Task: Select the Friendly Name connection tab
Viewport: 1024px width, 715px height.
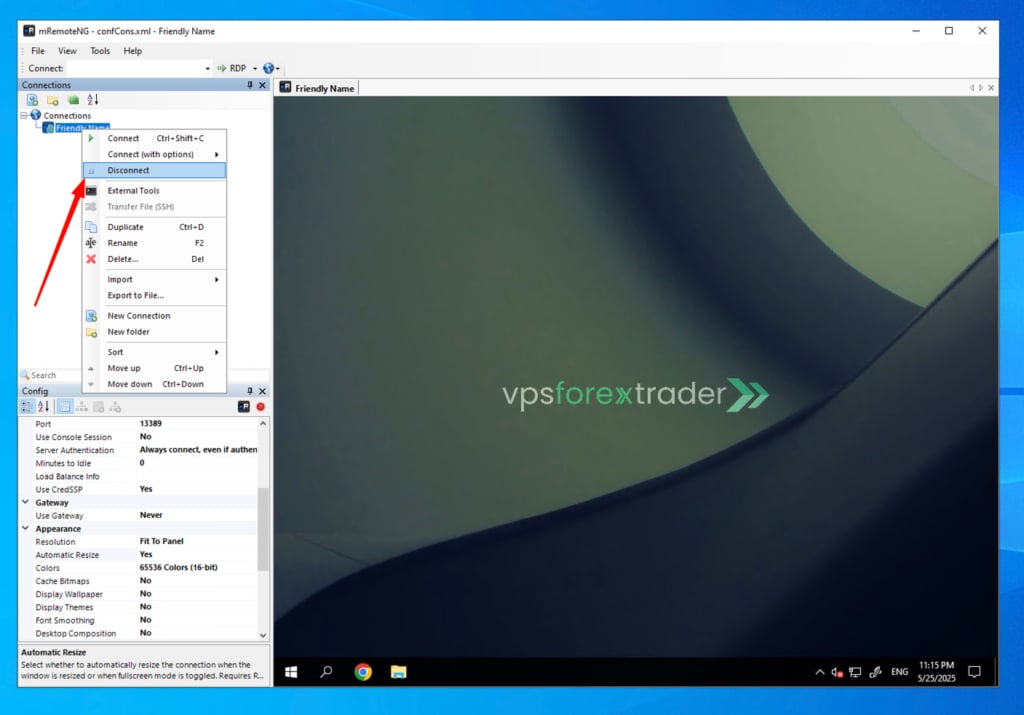Action: pyautogui.click(x=317, y=88)
